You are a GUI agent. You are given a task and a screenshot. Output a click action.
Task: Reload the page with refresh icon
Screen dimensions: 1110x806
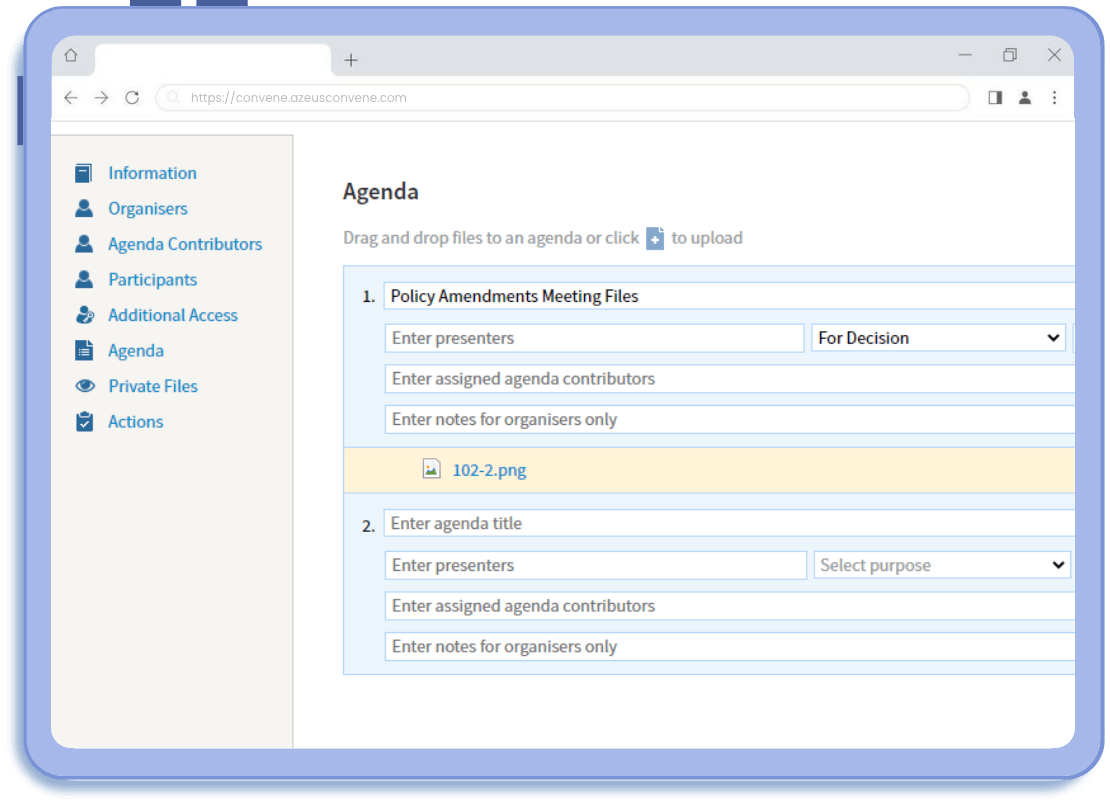coord(132,98)
